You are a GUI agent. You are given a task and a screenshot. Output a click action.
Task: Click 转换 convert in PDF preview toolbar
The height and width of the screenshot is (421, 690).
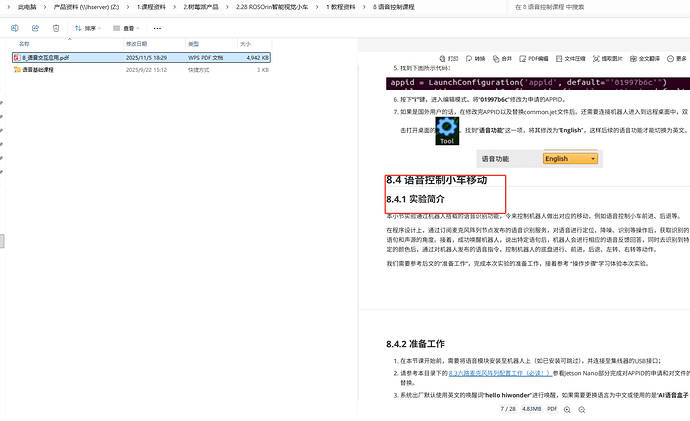pos(475,59)
